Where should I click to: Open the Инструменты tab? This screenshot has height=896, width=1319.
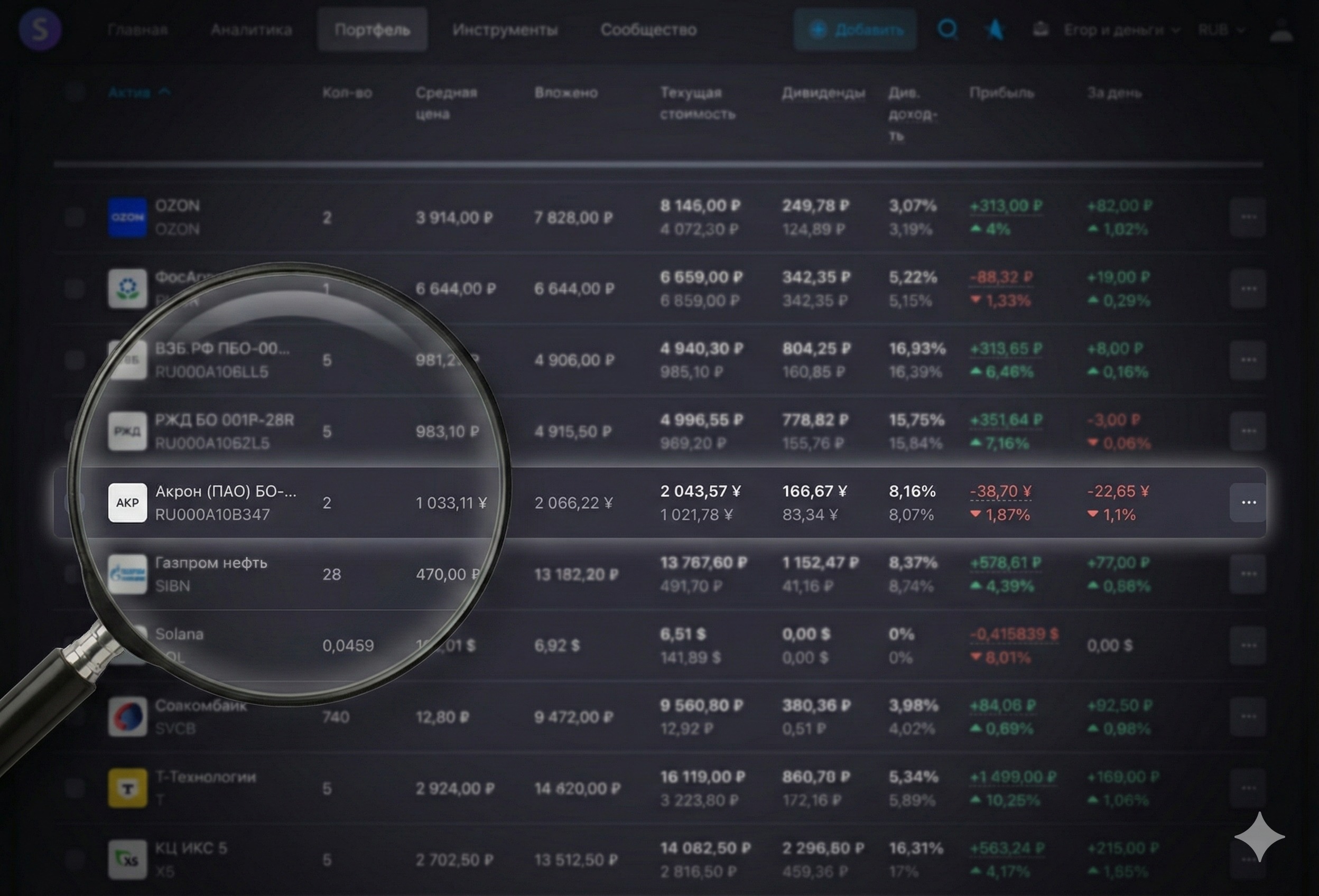(x=505, y=30)
